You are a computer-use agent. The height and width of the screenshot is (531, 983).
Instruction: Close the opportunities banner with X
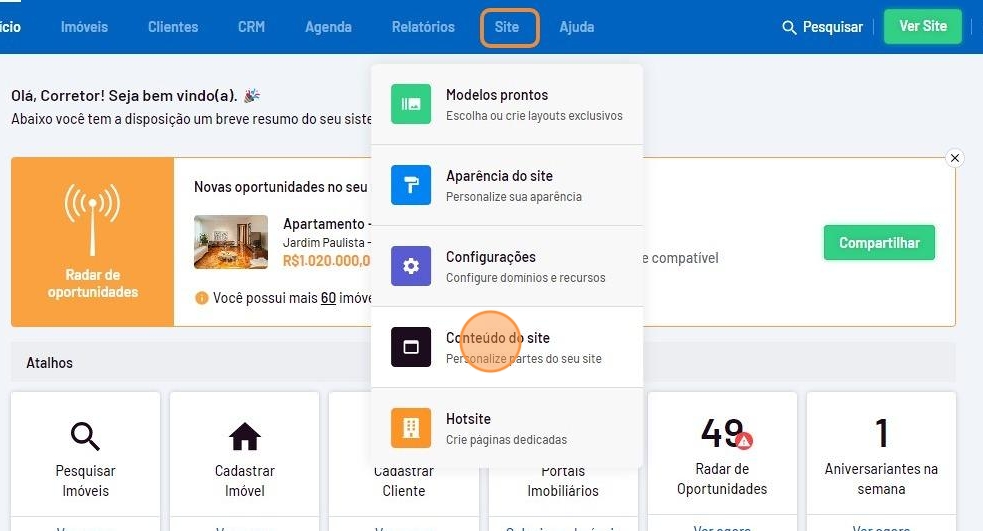coord(954,158)
